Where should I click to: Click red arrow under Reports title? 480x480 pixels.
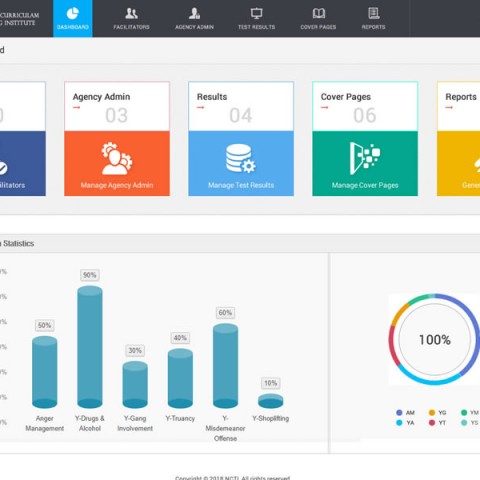[x=449, y=107]
